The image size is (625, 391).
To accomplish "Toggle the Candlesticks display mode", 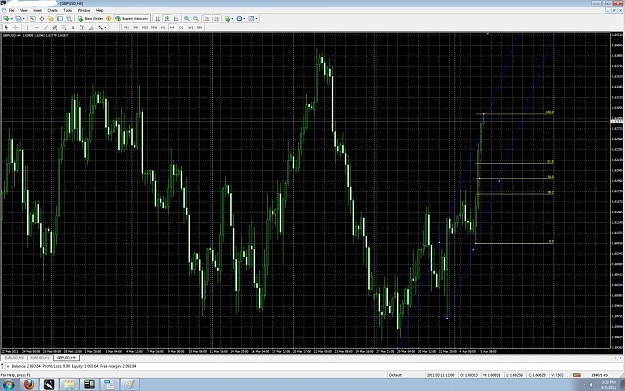I will pyautogui.click(x=167, y=18).
